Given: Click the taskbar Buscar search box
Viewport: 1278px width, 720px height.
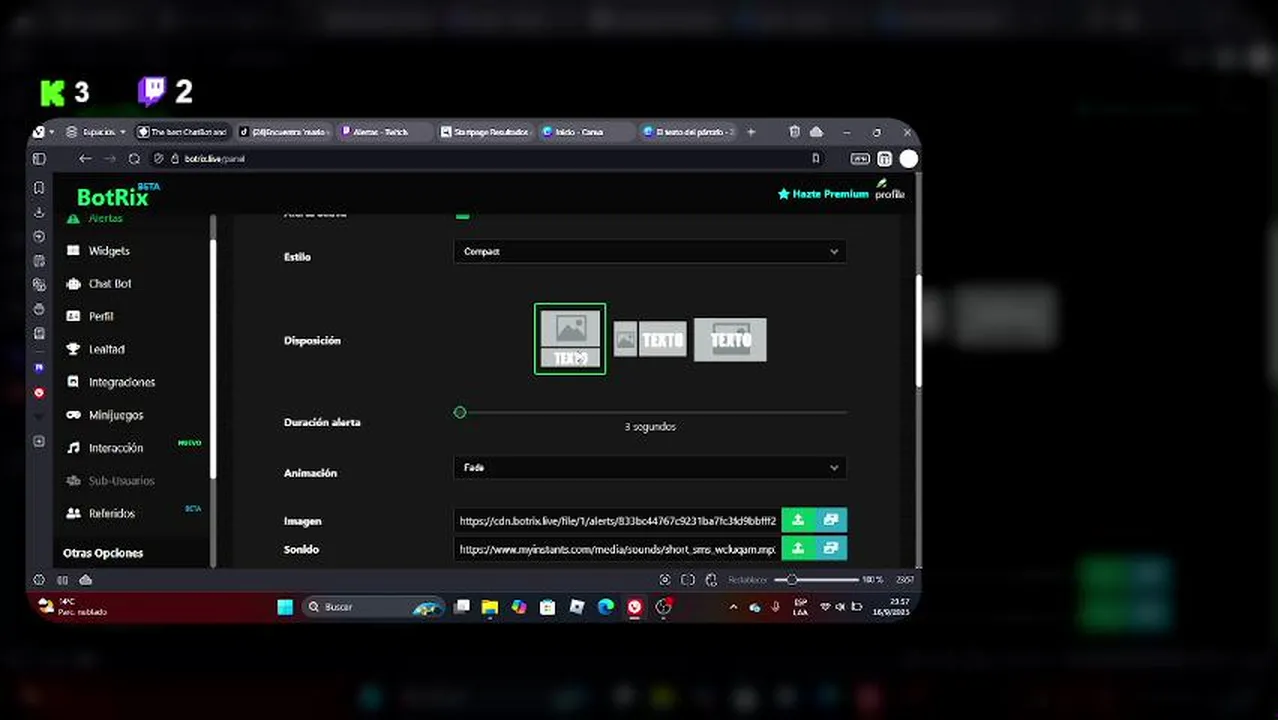Looking at the screenshot, I should click(x=372, y=607).
